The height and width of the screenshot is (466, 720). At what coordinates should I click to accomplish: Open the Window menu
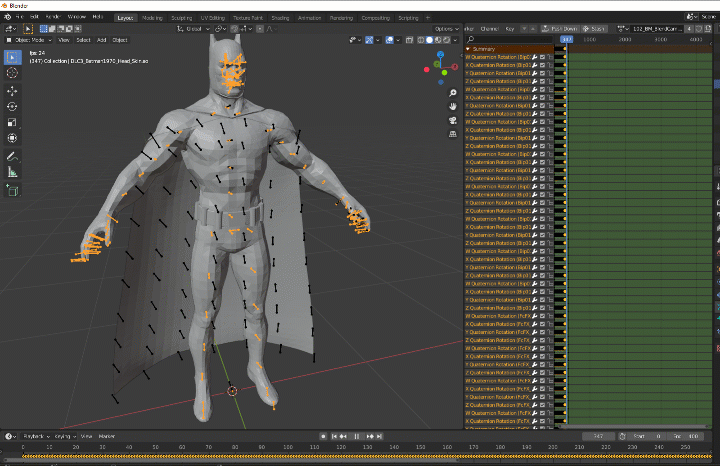pyautogui.click(x=77, y=18)
